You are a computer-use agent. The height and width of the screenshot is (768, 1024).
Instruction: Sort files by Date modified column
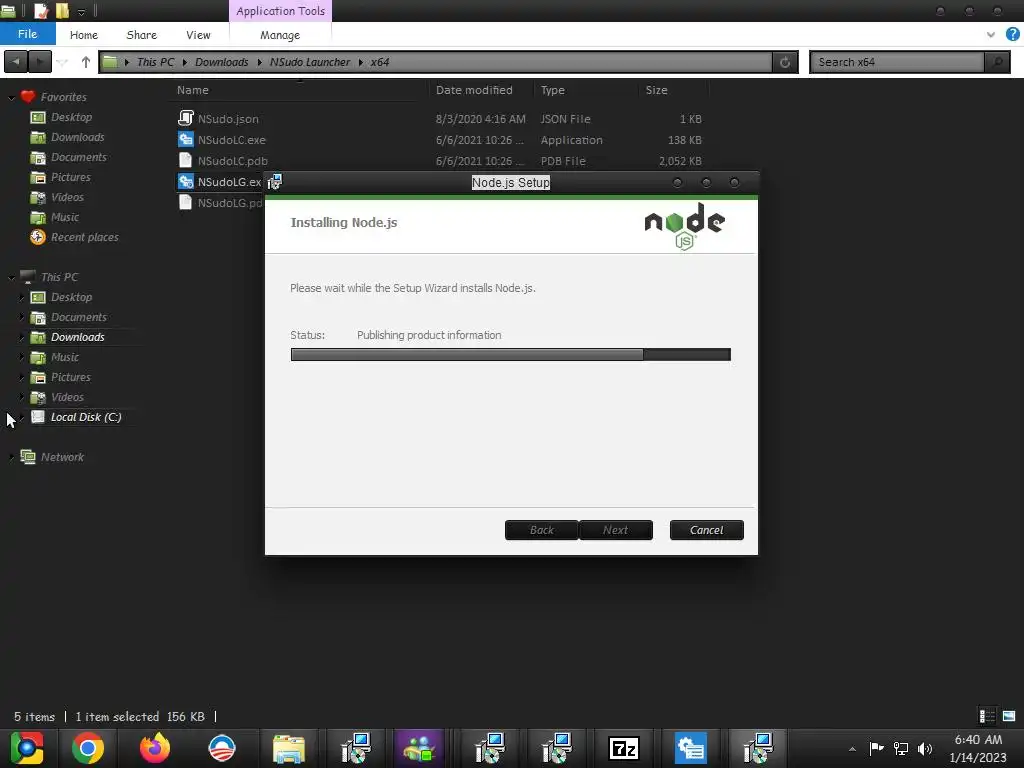474,90
